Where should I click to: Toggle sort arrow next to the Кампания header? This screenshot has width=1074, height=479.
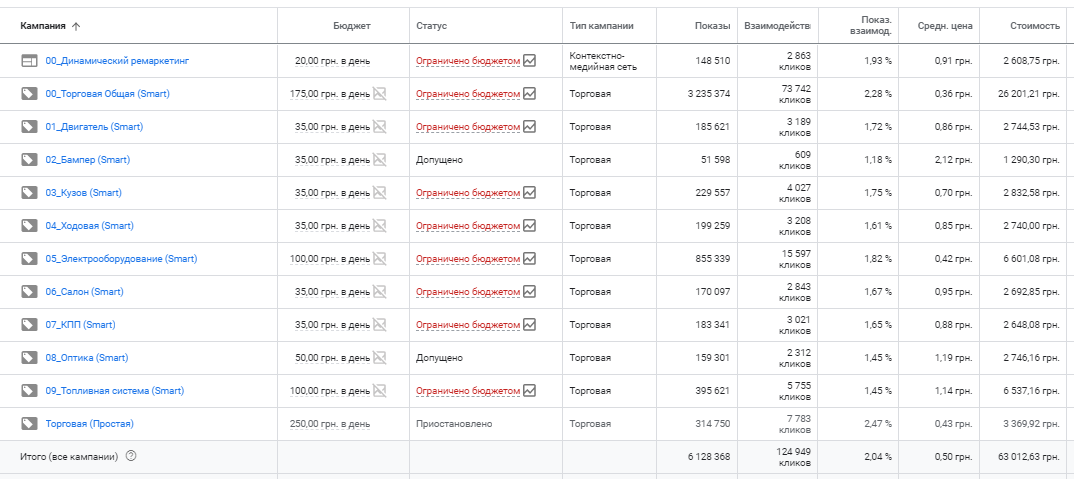tap(76, 26)
